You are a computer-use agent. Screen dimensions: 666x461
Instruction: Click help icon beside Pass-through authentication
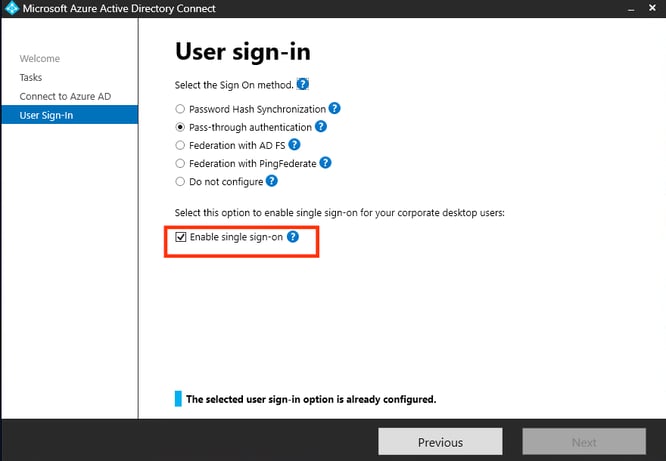[321, 127]
